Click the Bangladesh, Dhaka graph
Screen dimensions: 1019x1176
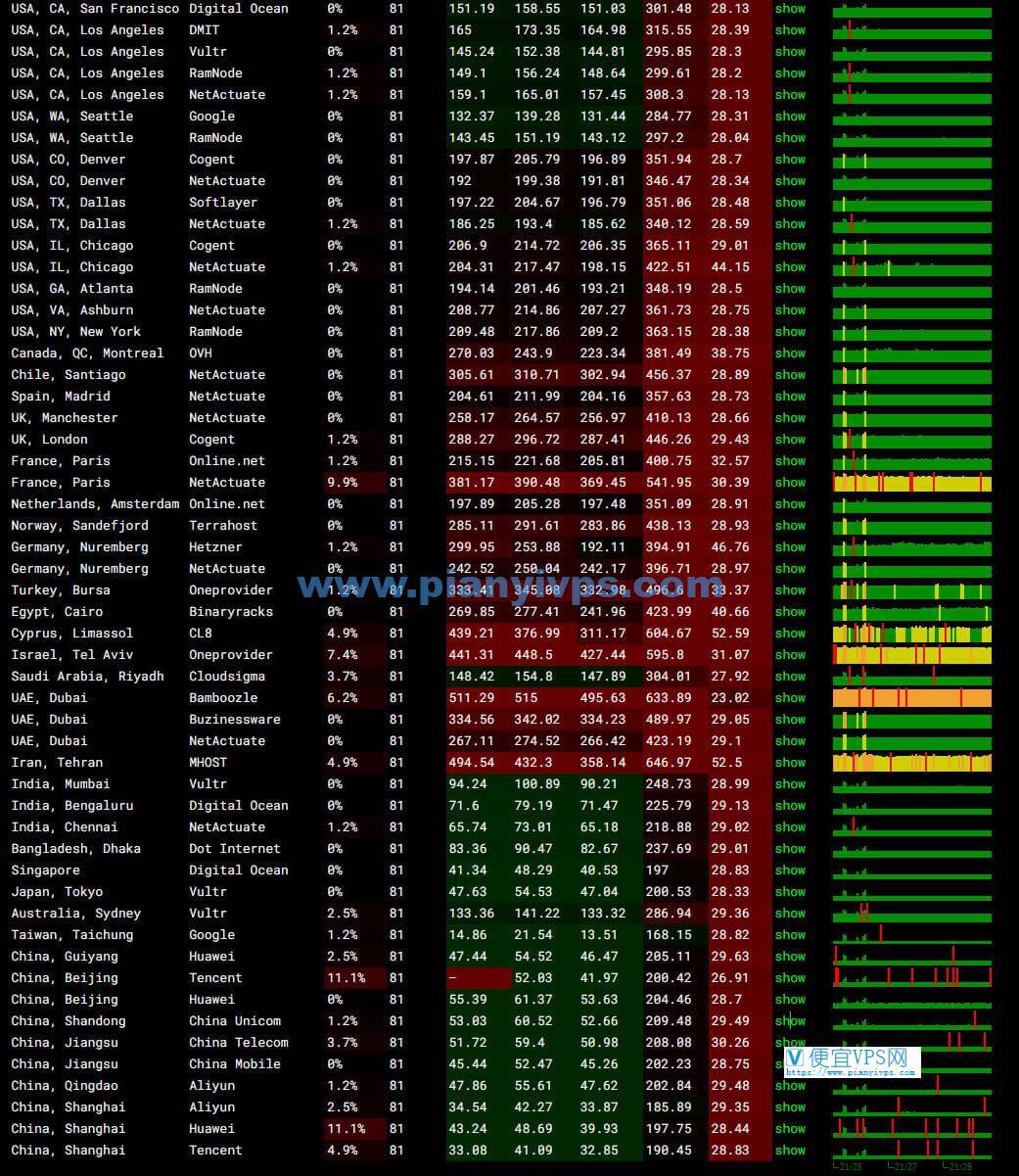click(x=912, y=849)
